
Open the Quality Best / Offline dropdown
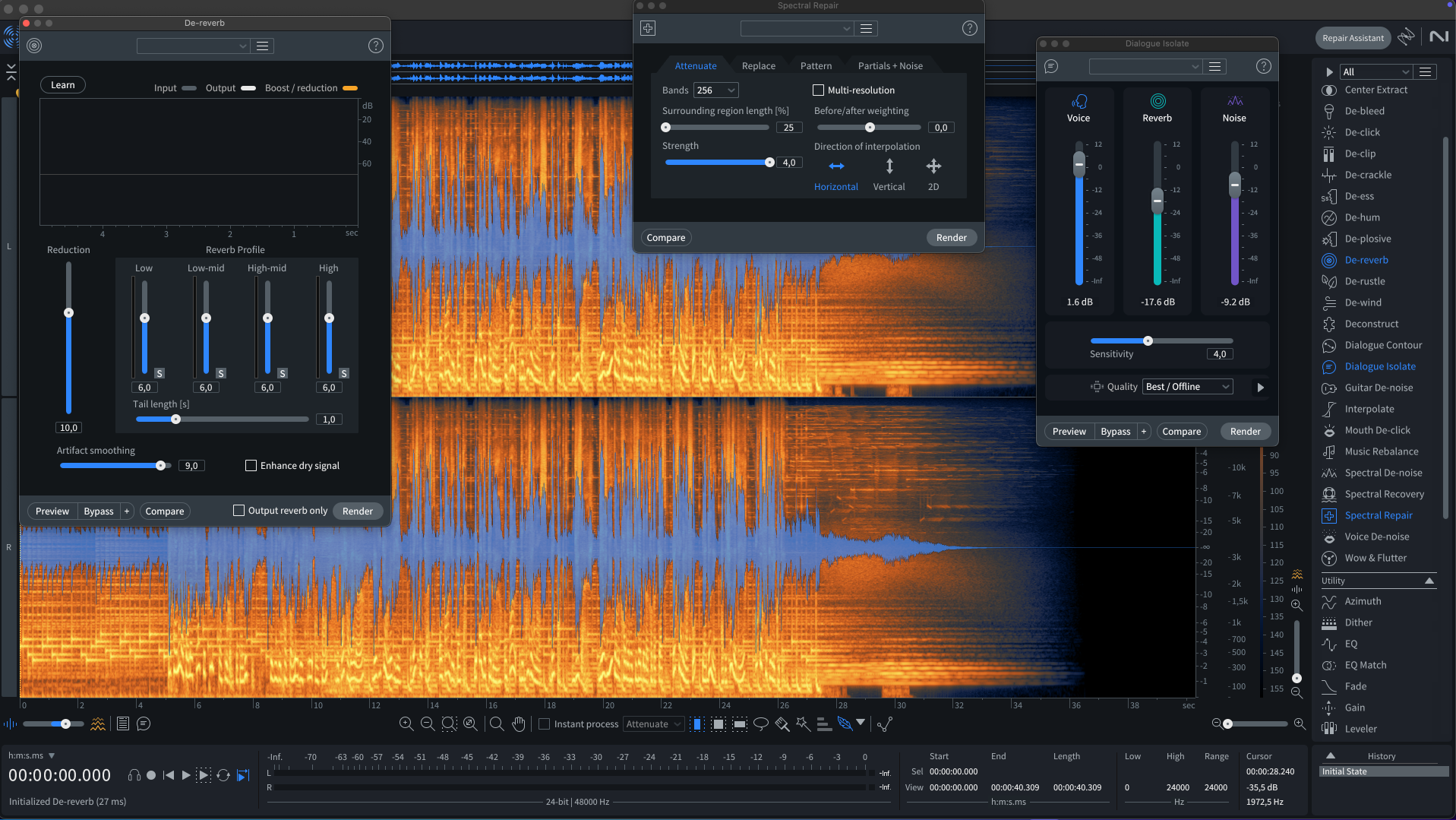[1188, 387]
